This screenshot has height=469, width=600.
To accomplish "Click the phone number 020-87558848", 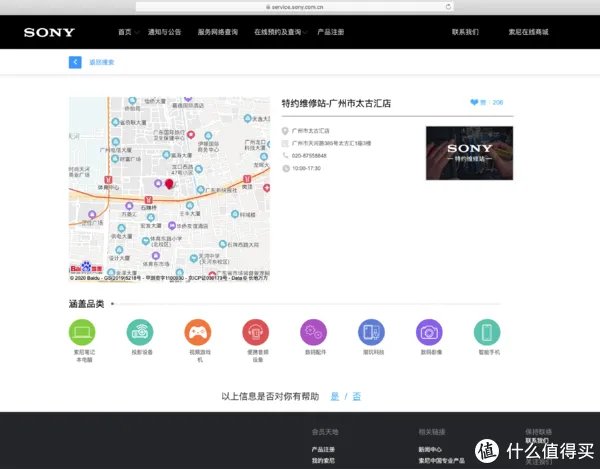I will pyautogui.click(x=309, y=156).
